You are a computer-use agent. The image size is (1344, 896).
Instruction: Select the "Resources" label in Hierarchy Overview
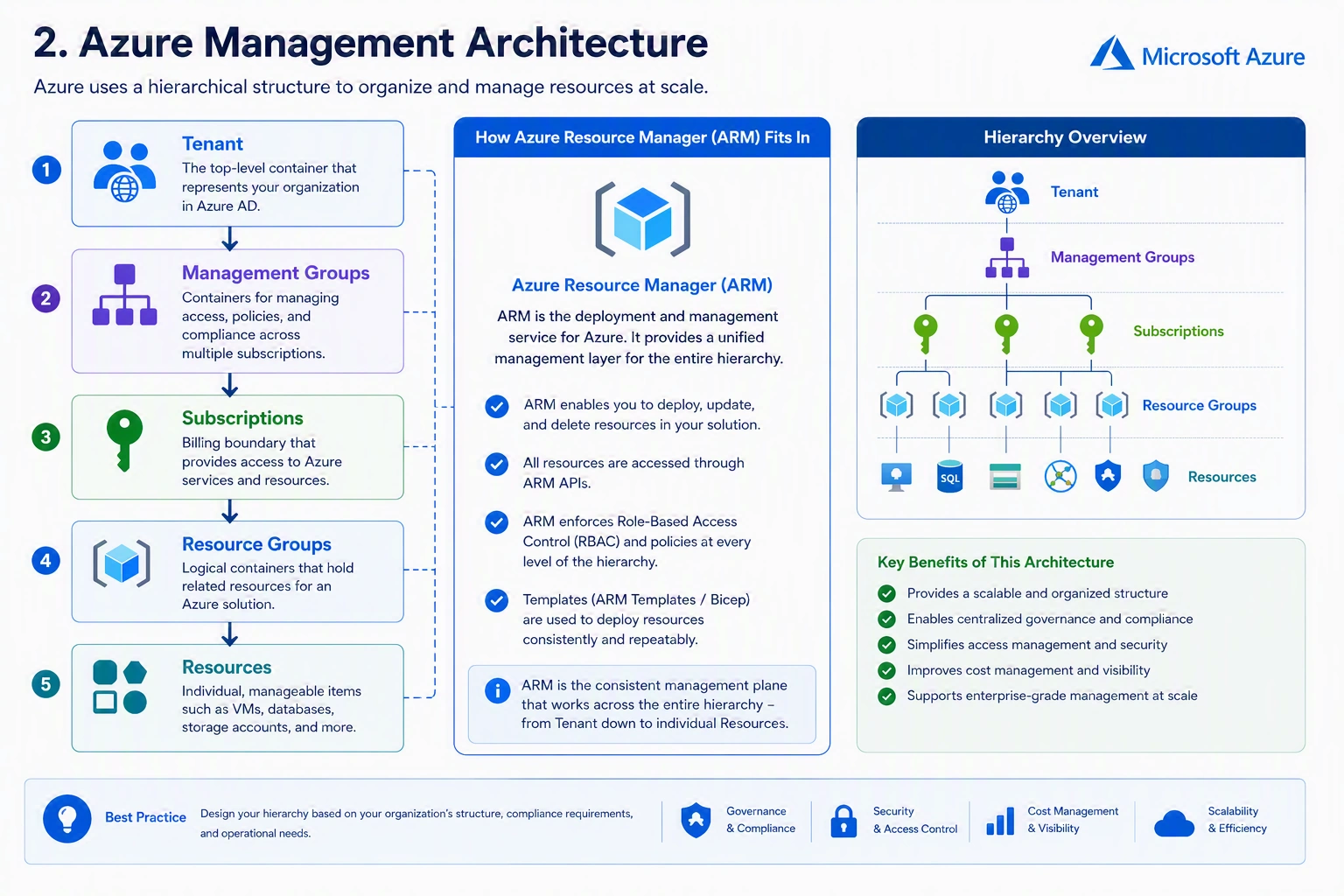click(1221, 477)
